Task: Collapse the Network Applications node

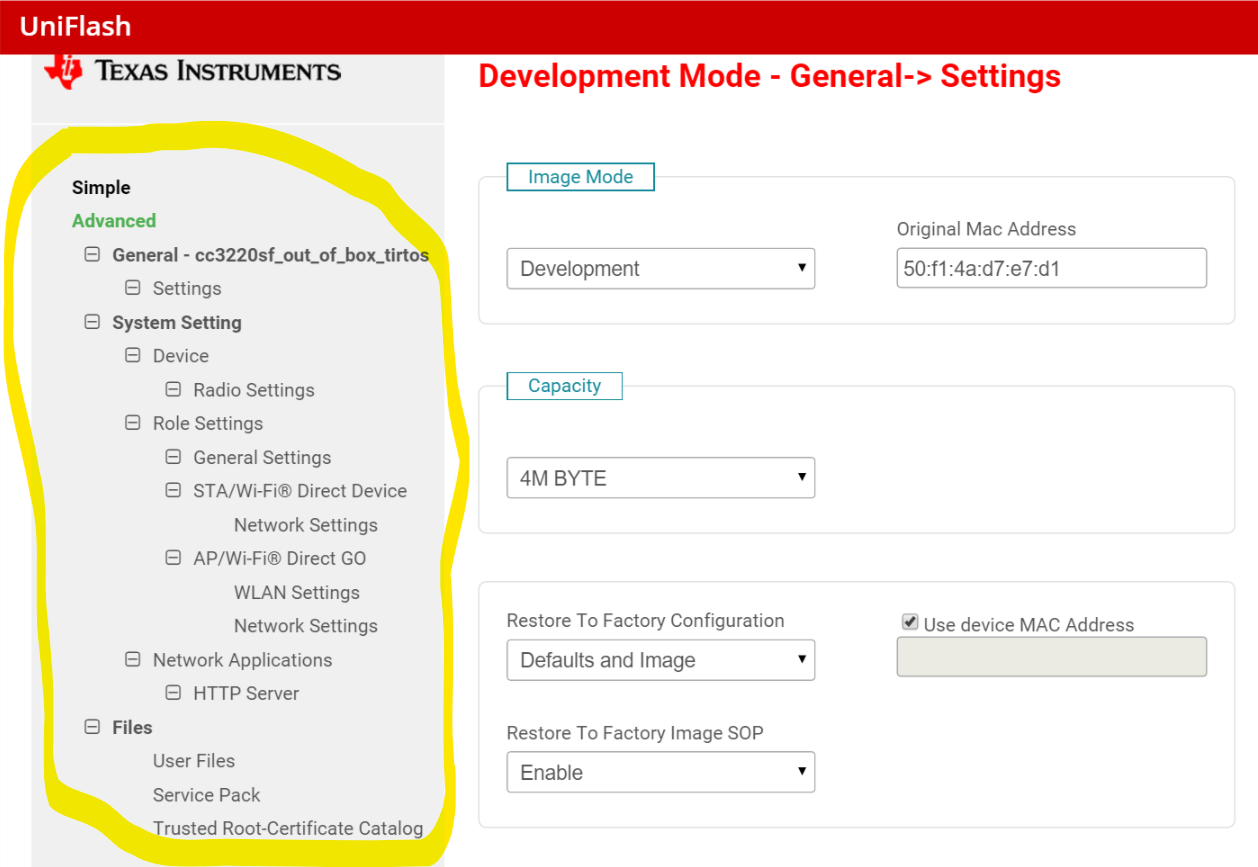Action: pos(132,659)
